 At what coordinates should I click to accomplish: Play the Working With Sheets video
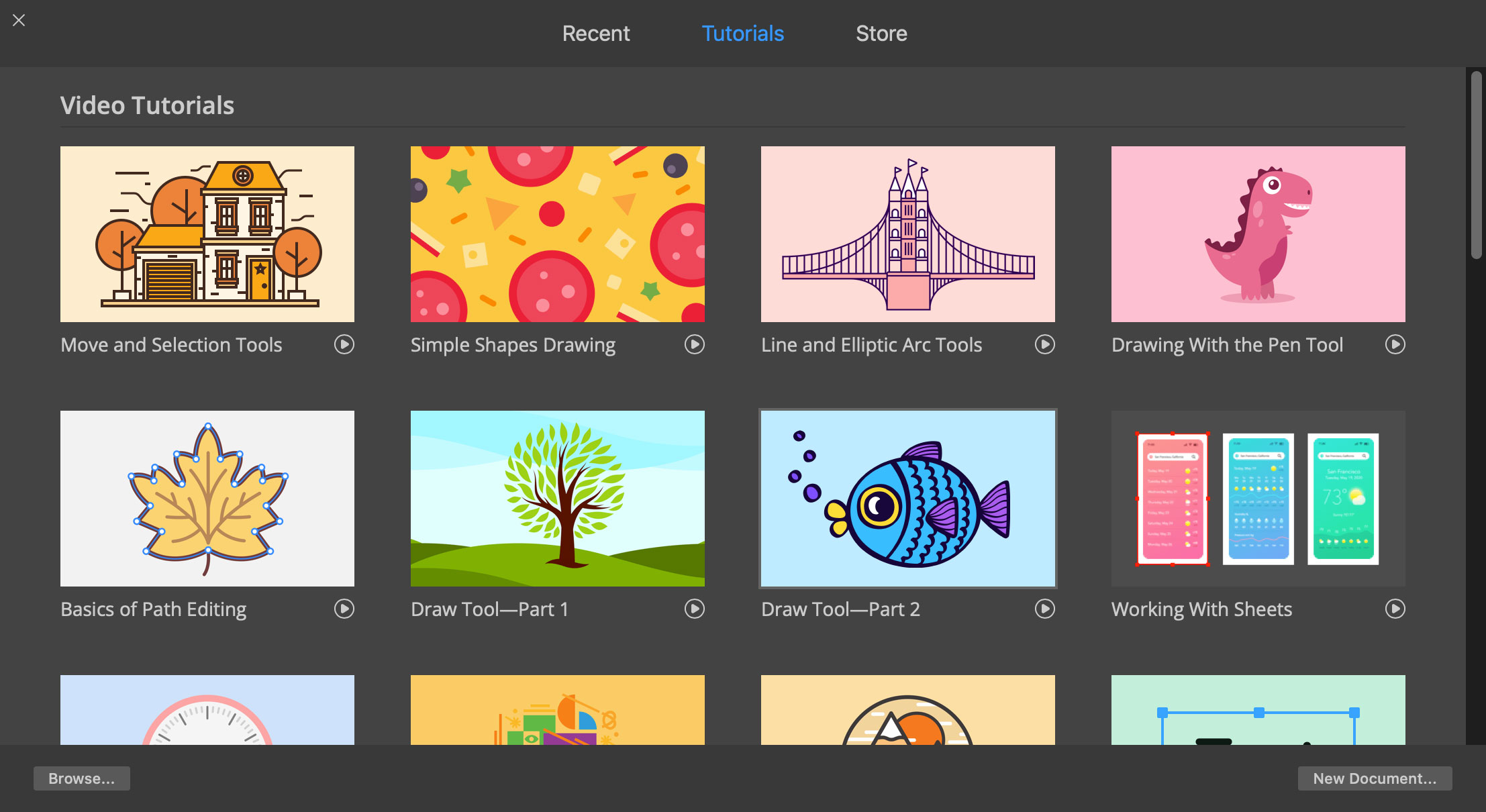[x=1395, y=609]
